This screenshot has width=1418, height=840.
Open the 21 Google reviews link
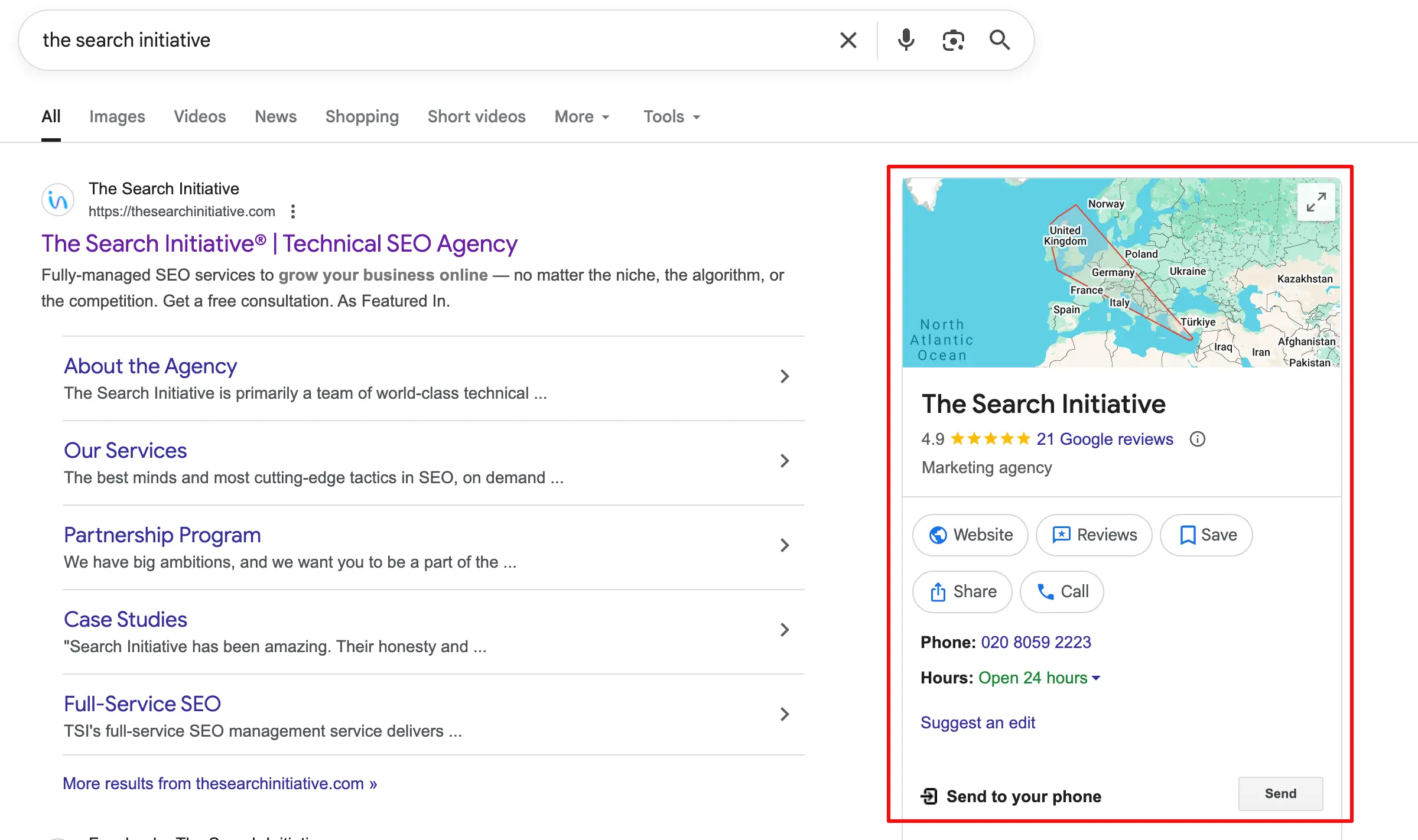[x=1105, y=439]
